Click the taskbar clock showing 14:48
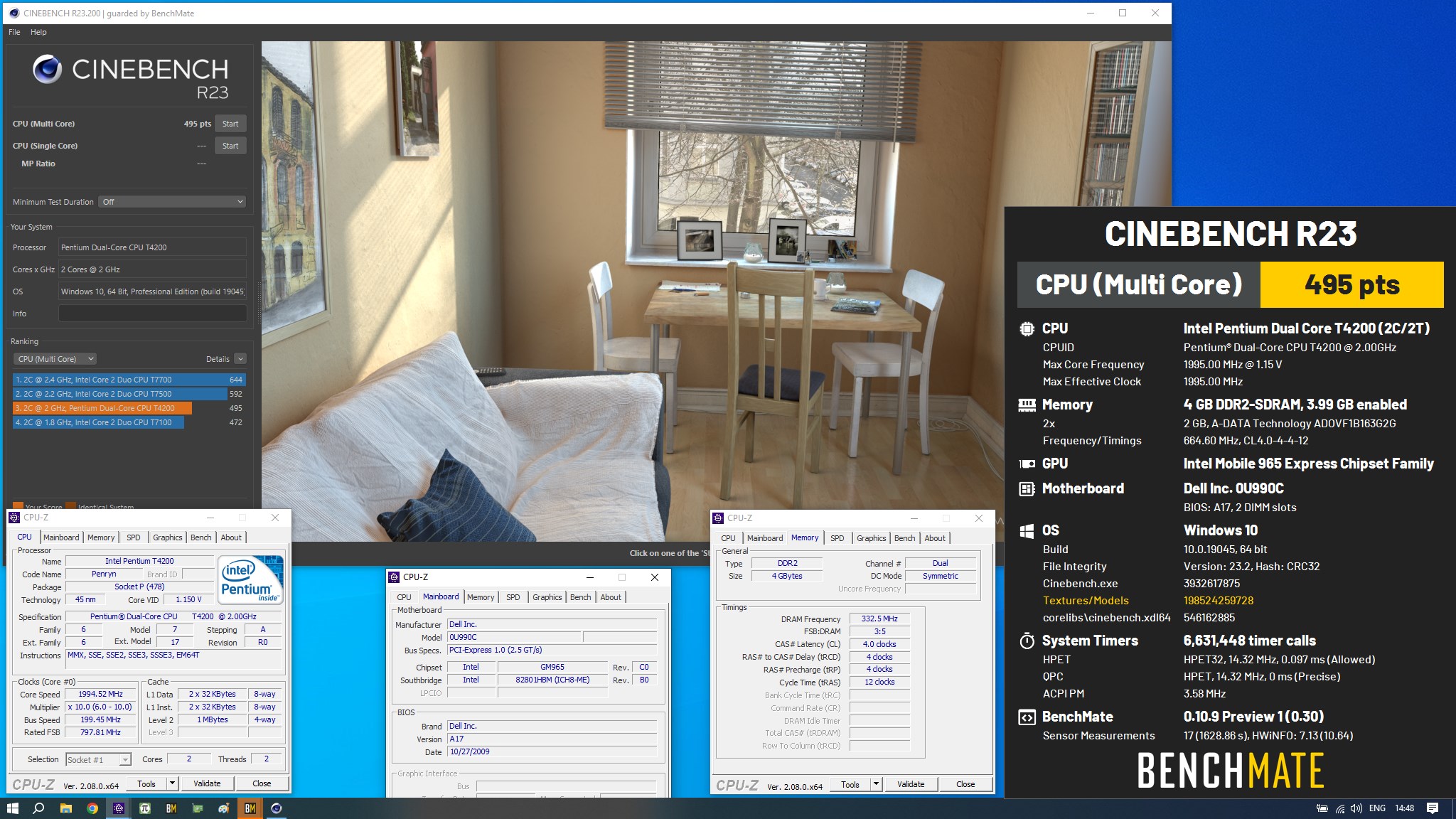The width and height of the screenshot is (1456, 819). [1404, 808]
